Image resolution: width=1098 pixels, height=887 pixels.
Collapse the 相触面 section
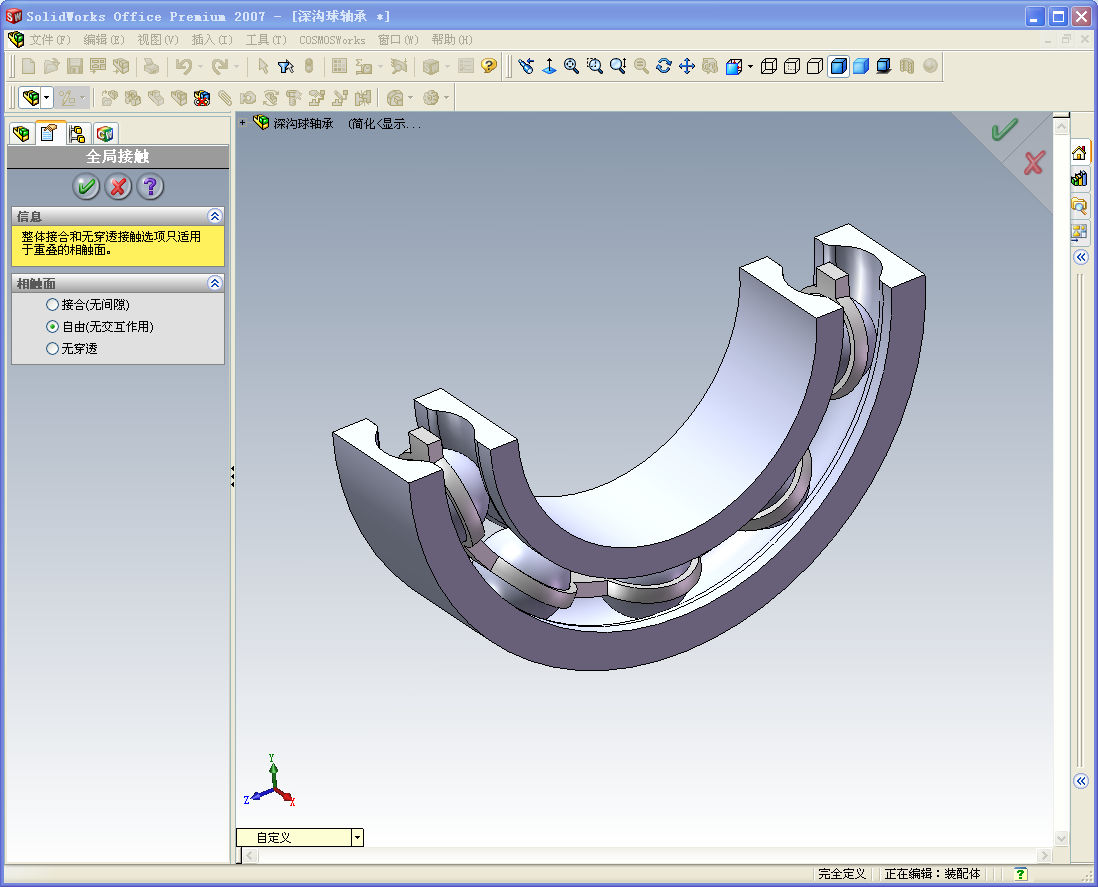(x=215, y=283)
